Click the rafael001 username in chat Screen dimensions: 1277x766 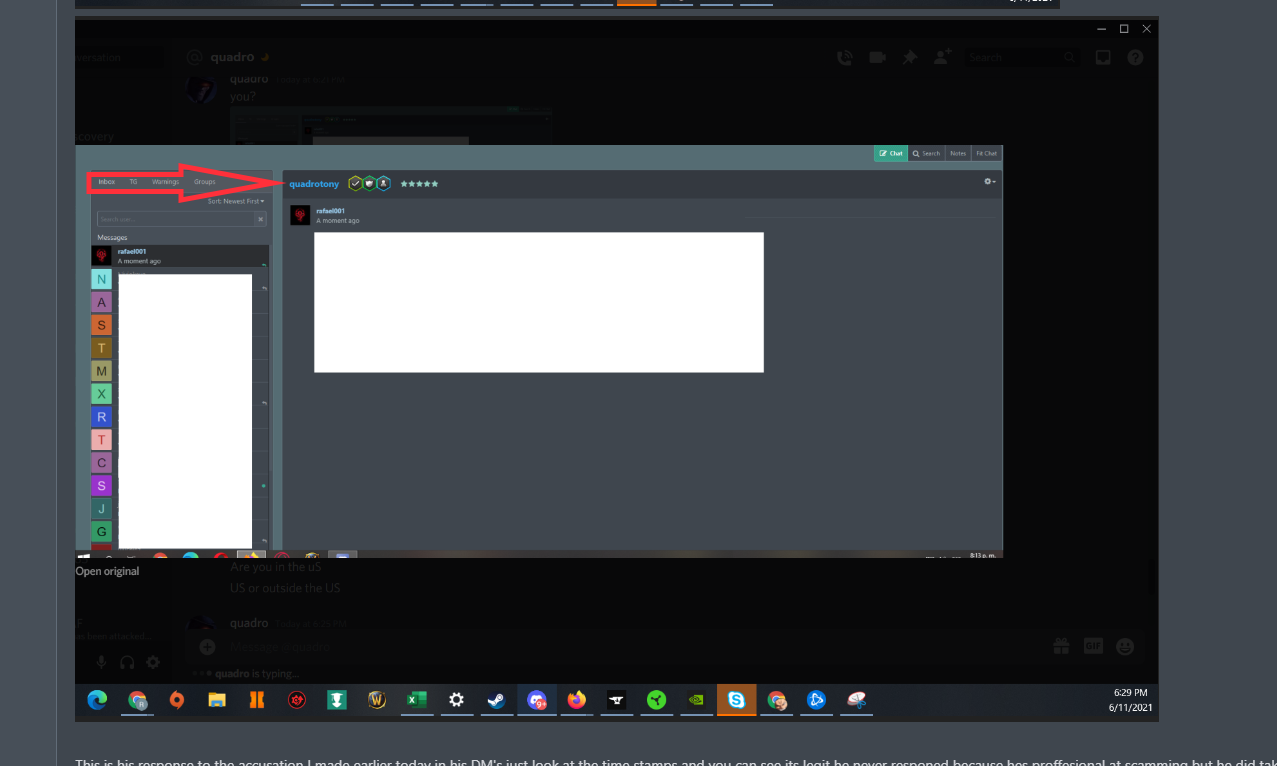click(x=330, y=211)
